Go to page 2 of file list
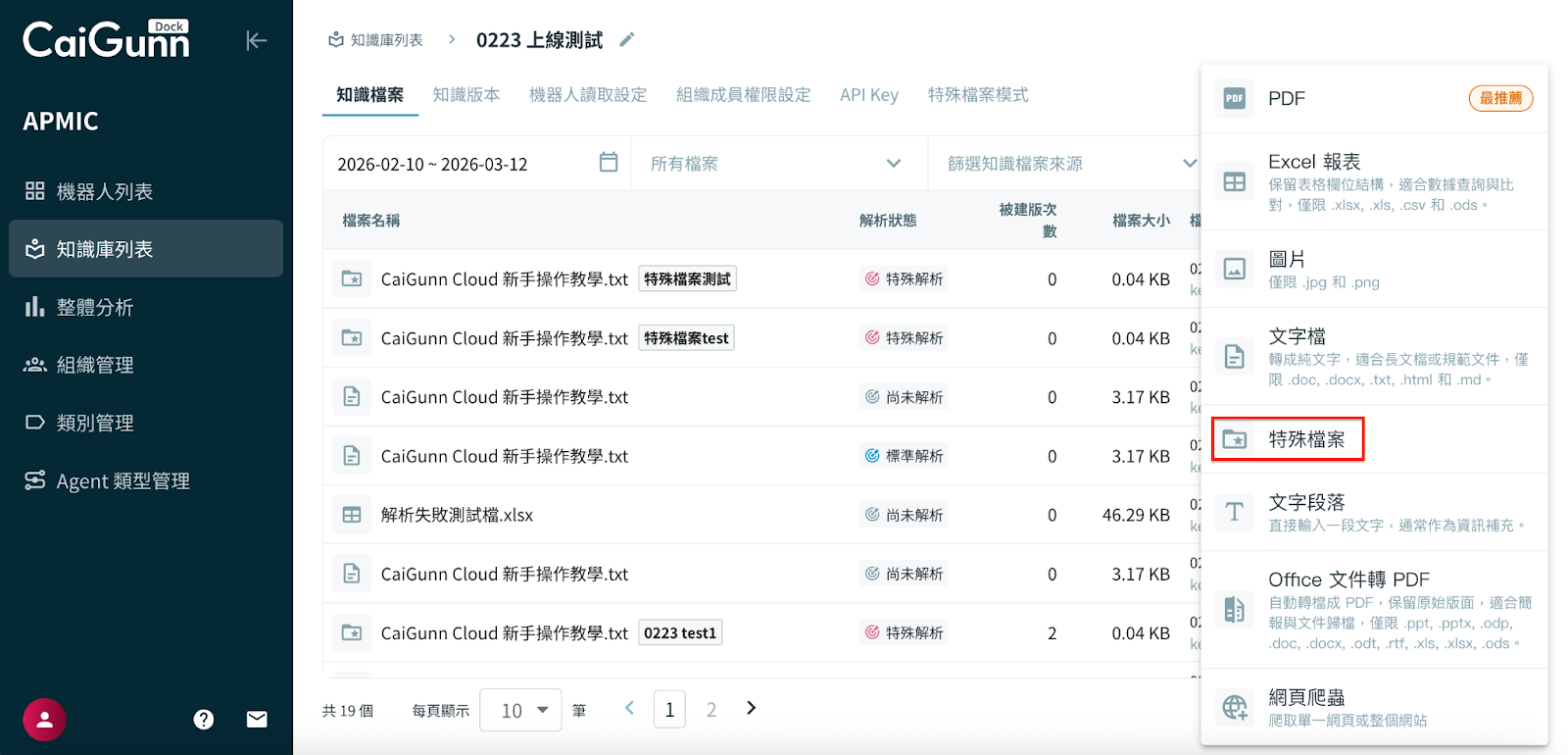Screen dimensions: 1568x755 [x=711, y=710]
